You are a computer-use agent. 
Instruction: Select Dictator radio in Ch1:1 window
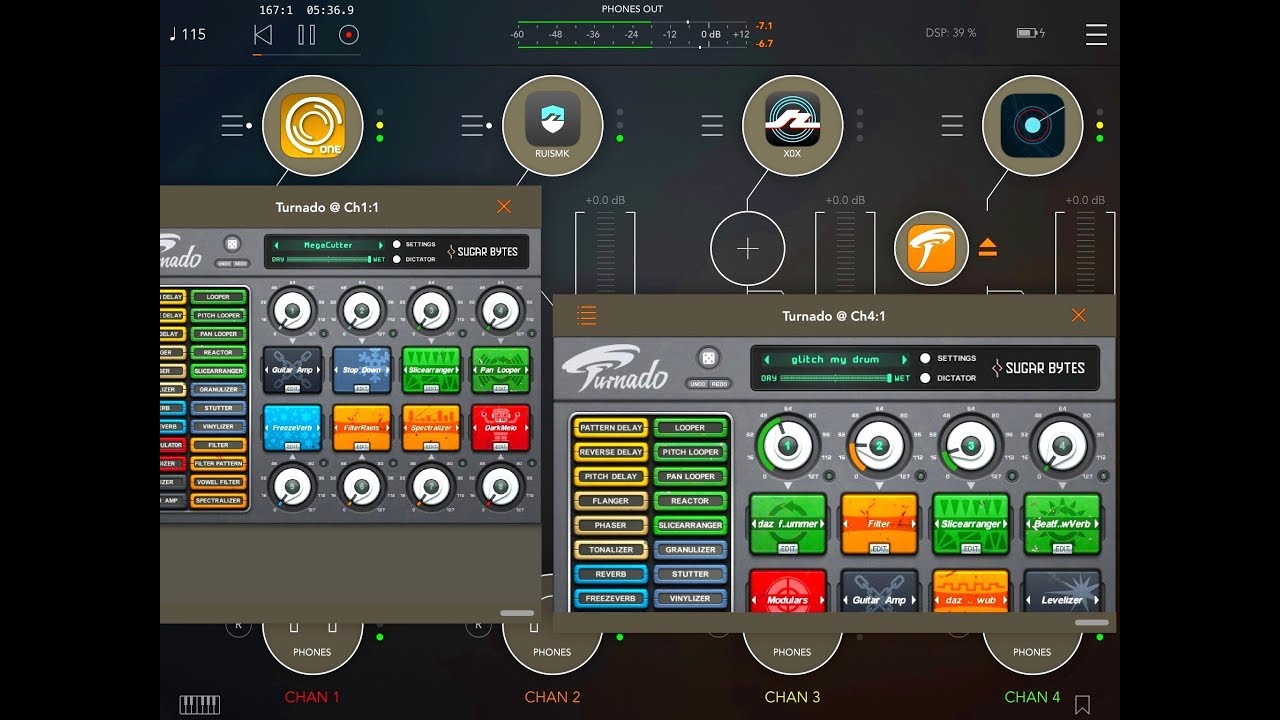[x=397, y=259]
